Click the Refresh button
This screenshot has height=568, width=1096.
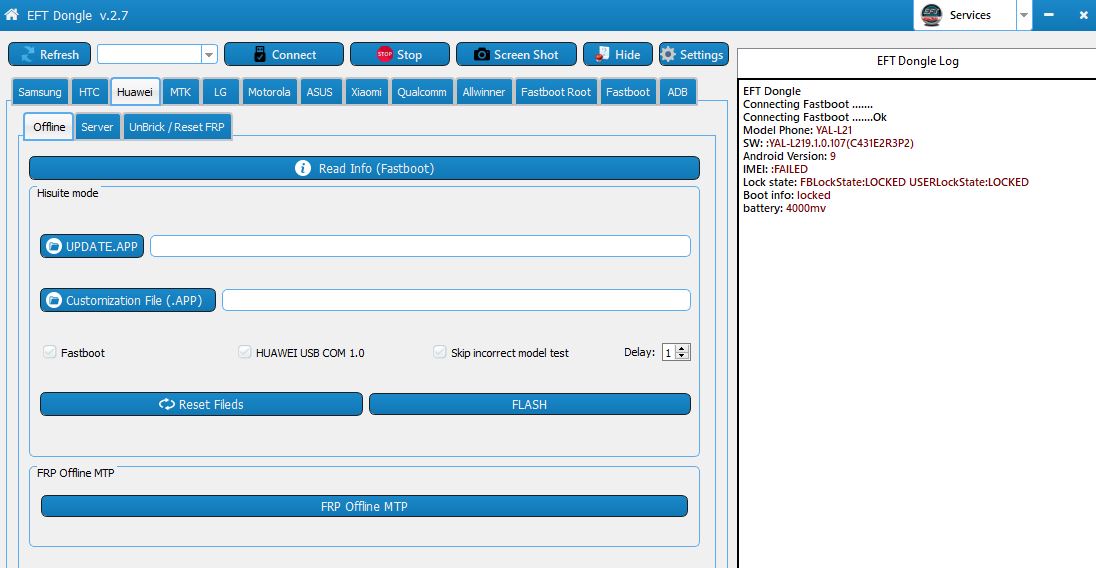(x=49, y=54)
